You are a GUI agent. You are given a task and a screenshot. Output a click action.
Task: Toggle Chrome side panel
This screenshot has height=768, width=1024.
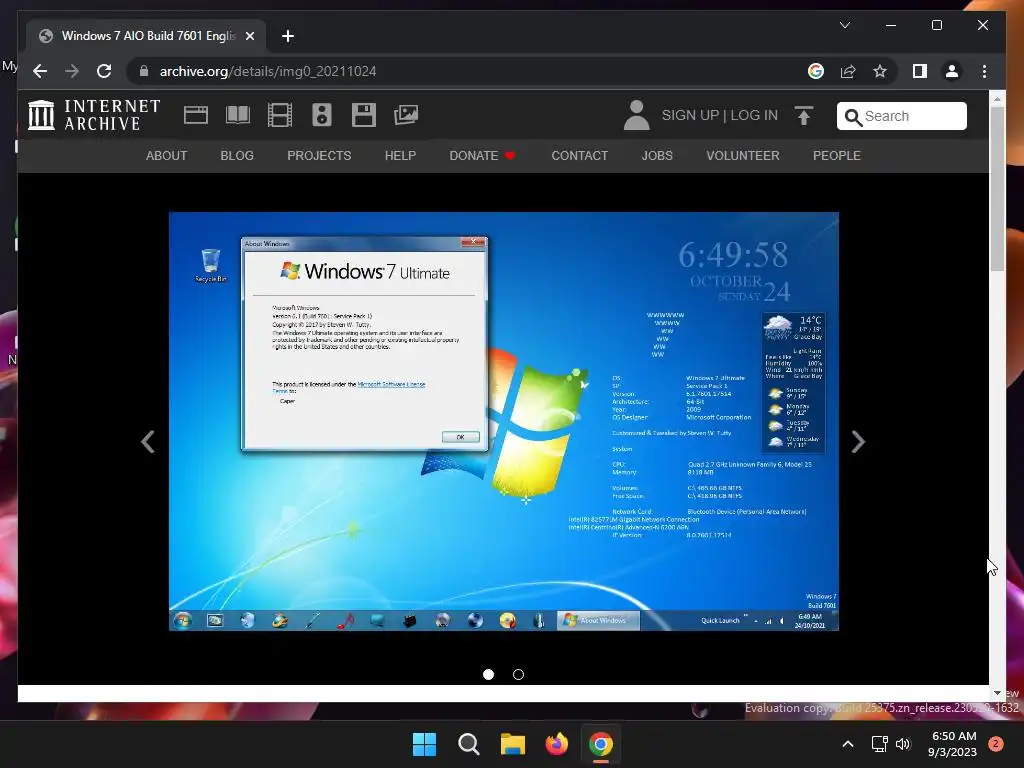920,71
